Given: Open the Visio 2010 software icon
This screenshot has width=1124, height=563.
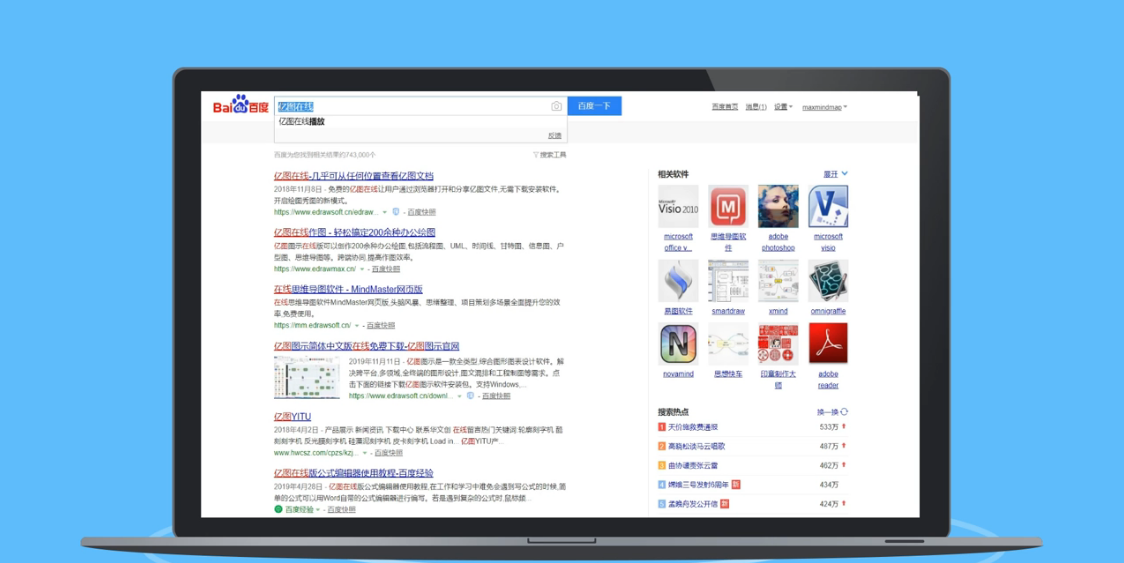Looking at the screenshot, I should 678,207.
